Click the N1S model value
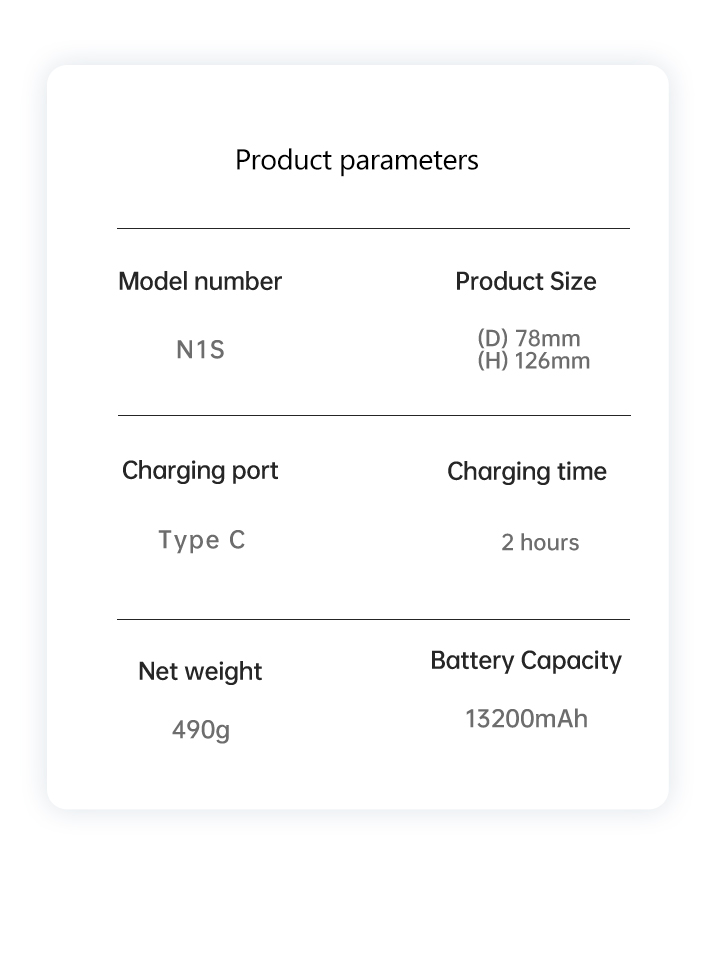720x957 pixels. point(200,350)
